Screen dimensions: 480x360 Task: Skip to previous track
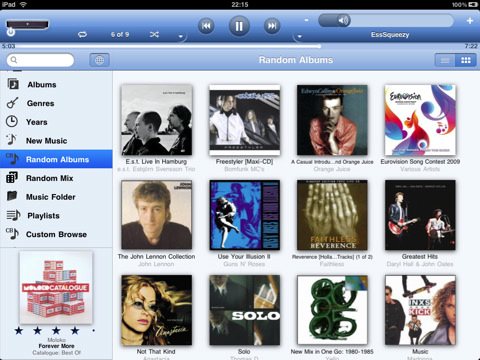[206, 26]
